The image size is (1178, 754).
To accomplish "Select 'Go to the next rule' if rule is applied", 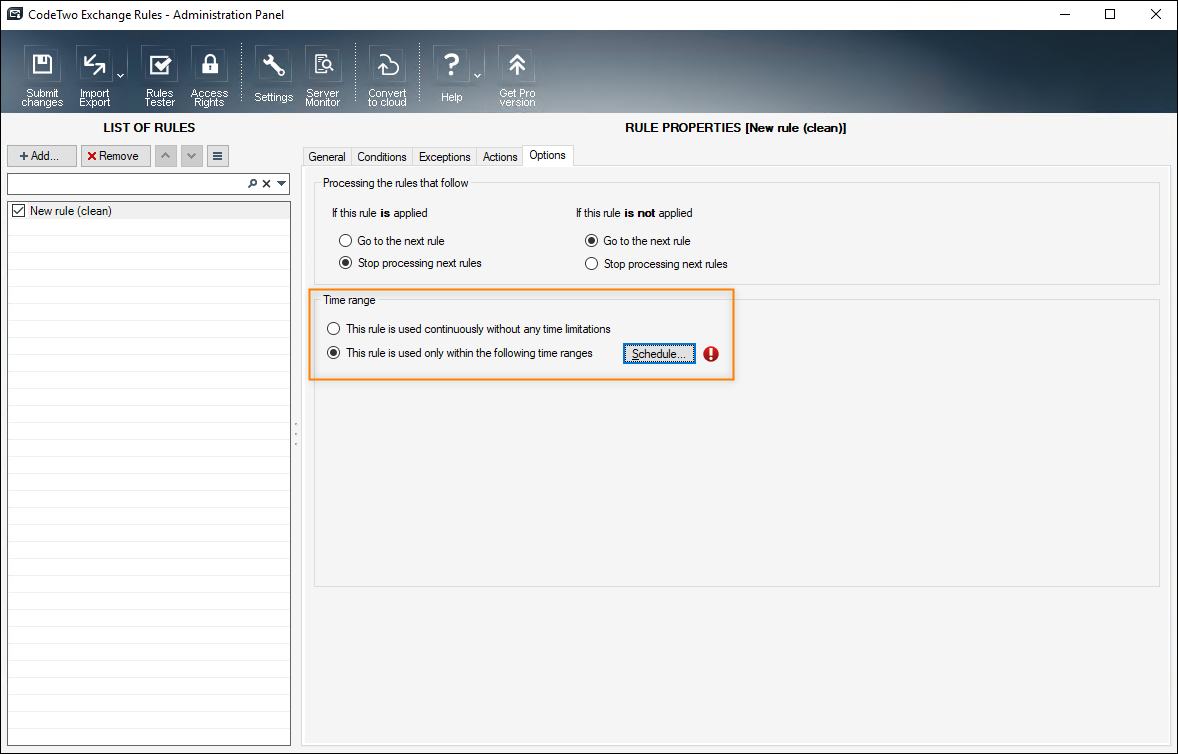I will [346, 241].
